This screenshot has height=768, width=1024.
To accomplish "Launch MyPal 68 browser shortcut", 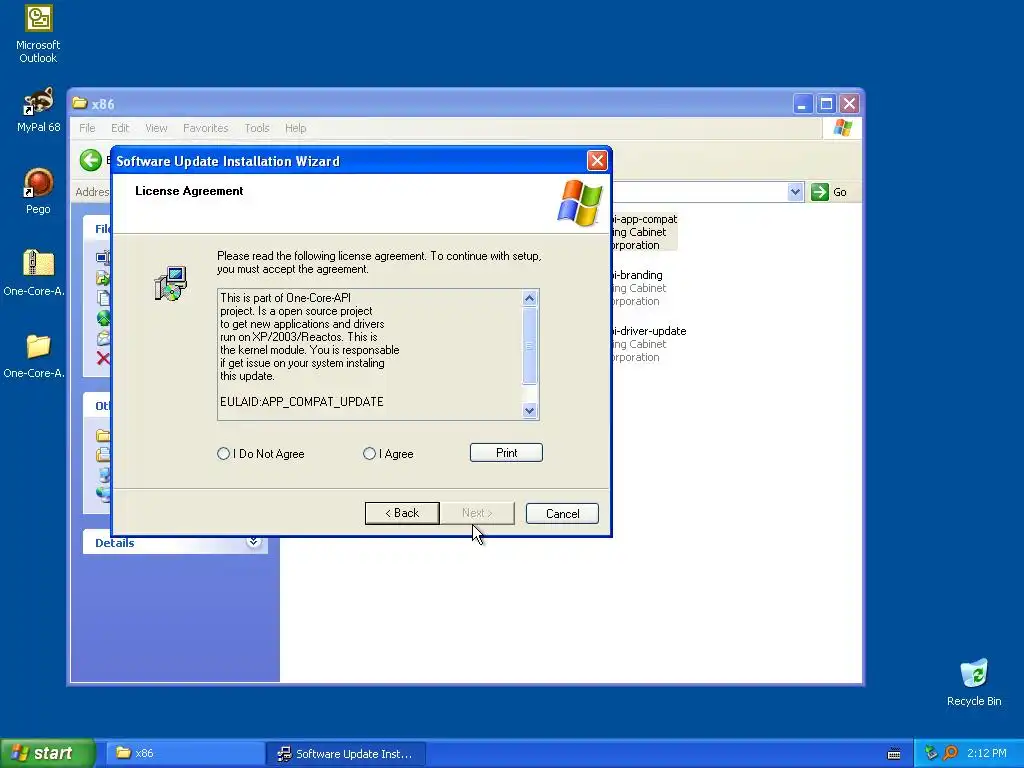I will 38,110.
